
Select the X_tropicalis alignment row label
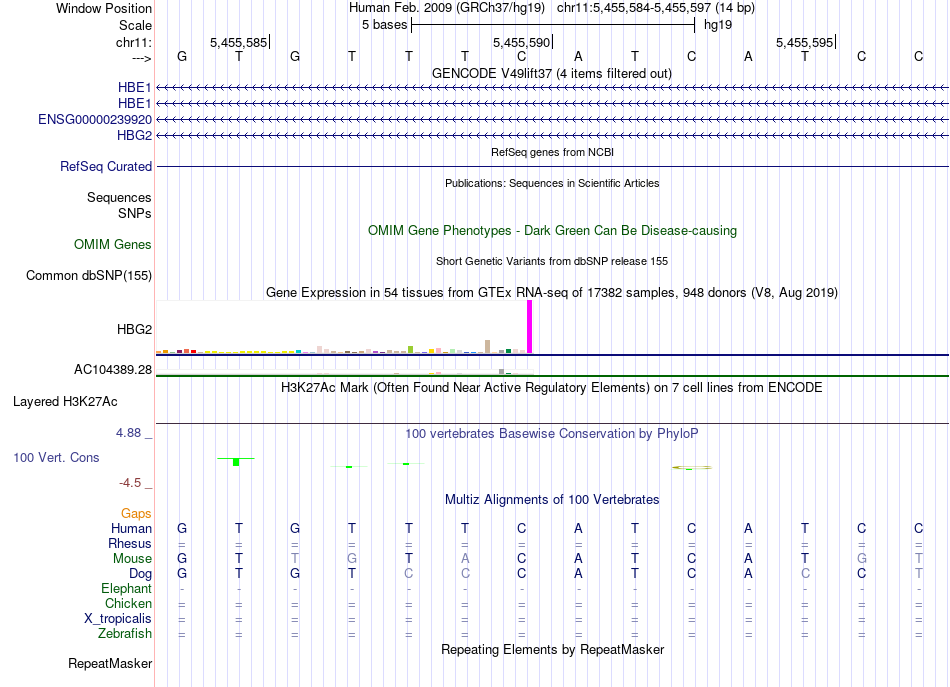coord(118,619)
